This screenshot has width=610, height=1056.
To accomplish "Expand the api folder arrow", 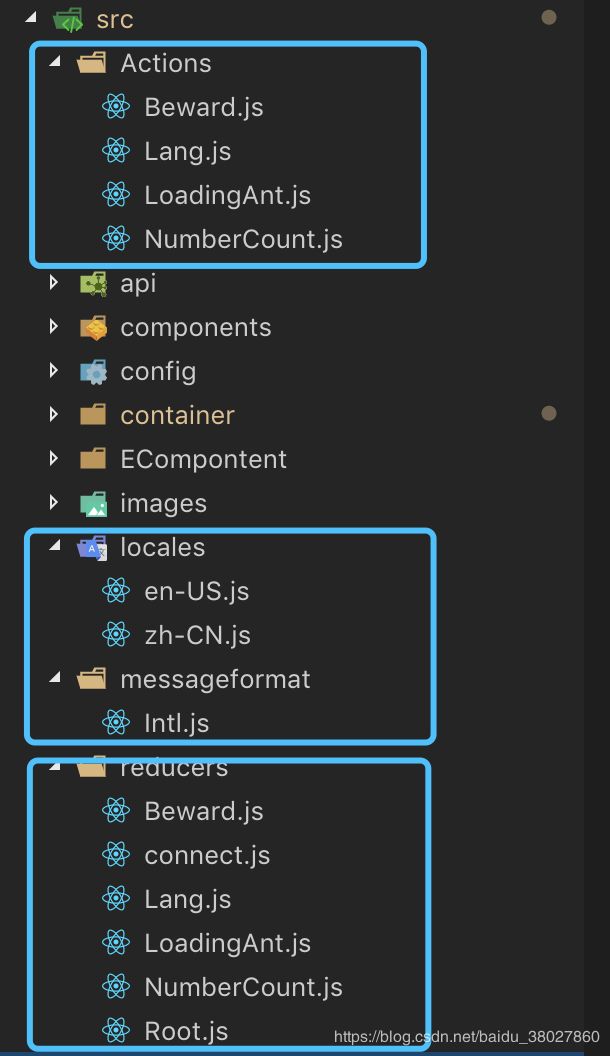I will (x=54, y=283).
